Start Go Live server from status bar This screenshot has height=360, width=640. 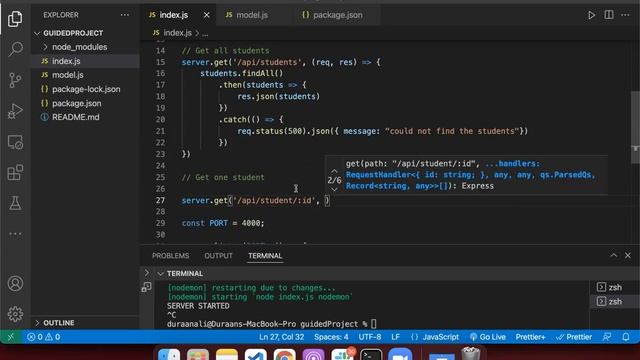tap(487, 337)
